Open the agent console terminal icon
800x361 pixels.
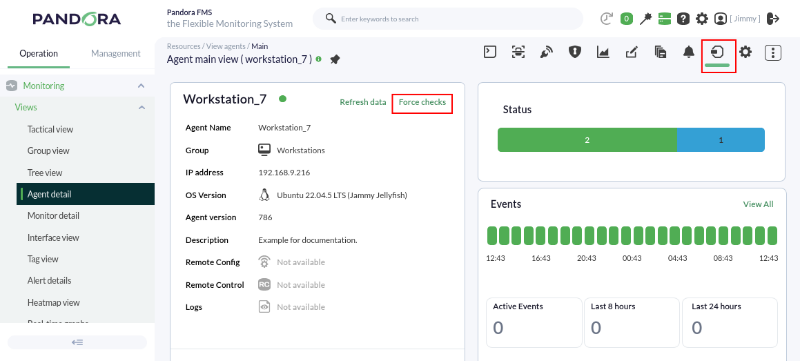tap(490, 52)
